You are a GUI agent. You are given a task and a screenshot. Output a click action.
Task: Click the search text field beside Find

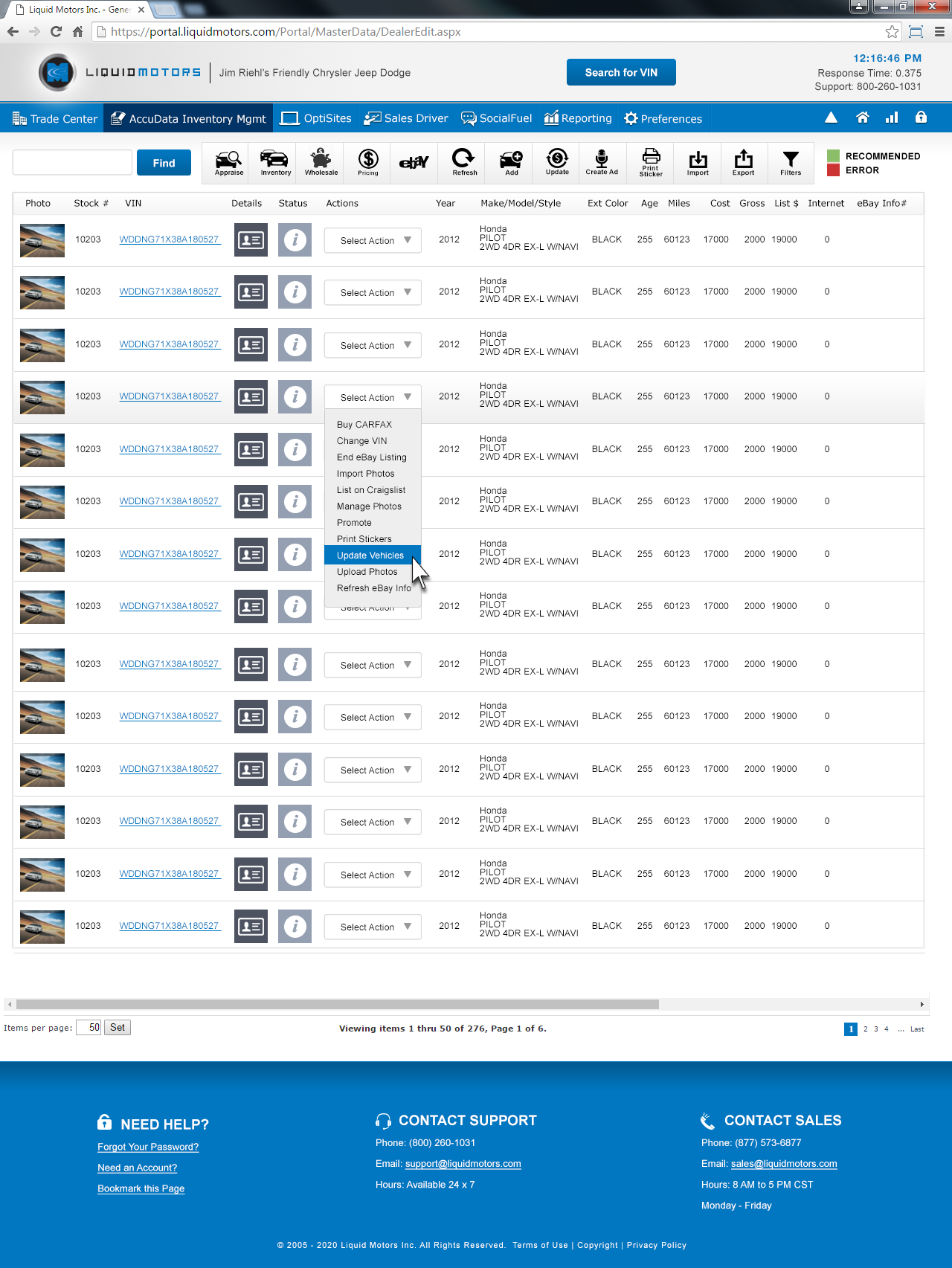[72, 163]
